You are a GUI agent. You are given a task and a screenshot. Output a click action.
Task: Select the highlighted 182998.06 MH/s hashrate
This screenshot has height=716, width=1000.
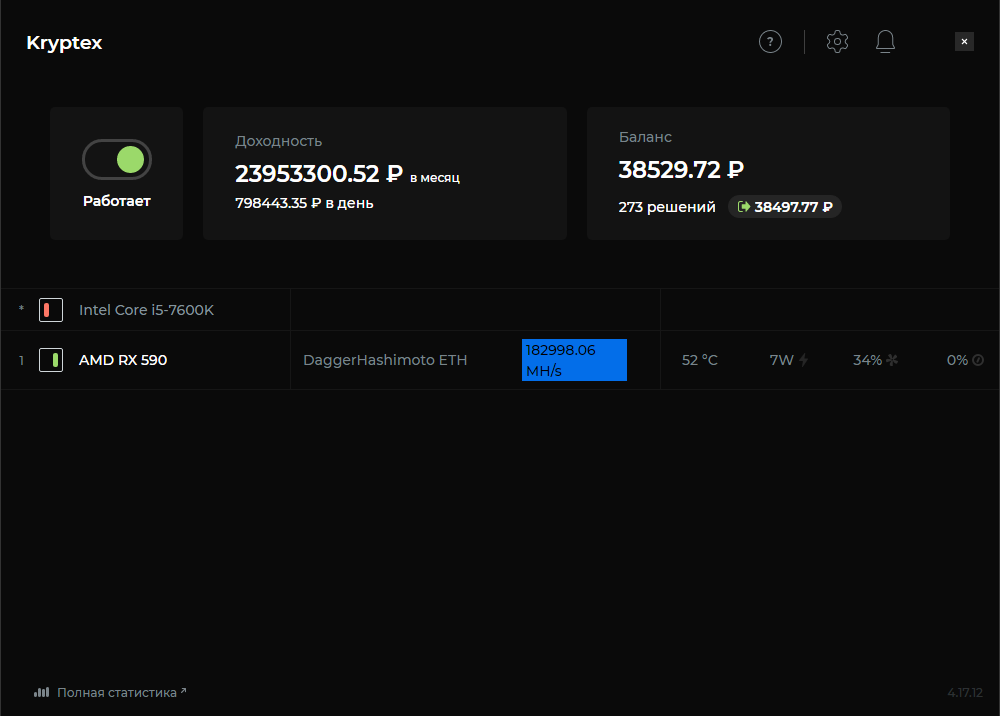[574, 360]
